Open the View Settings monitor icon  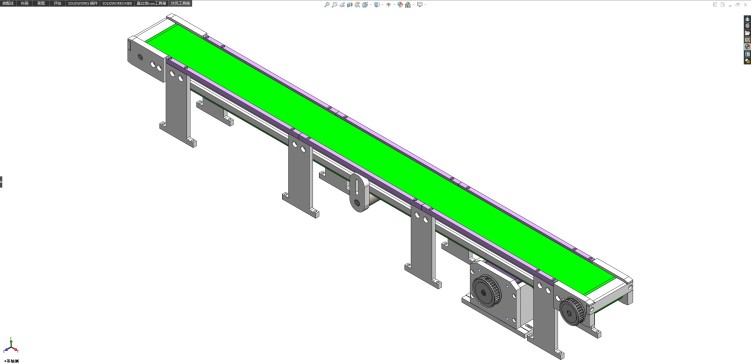420,5
